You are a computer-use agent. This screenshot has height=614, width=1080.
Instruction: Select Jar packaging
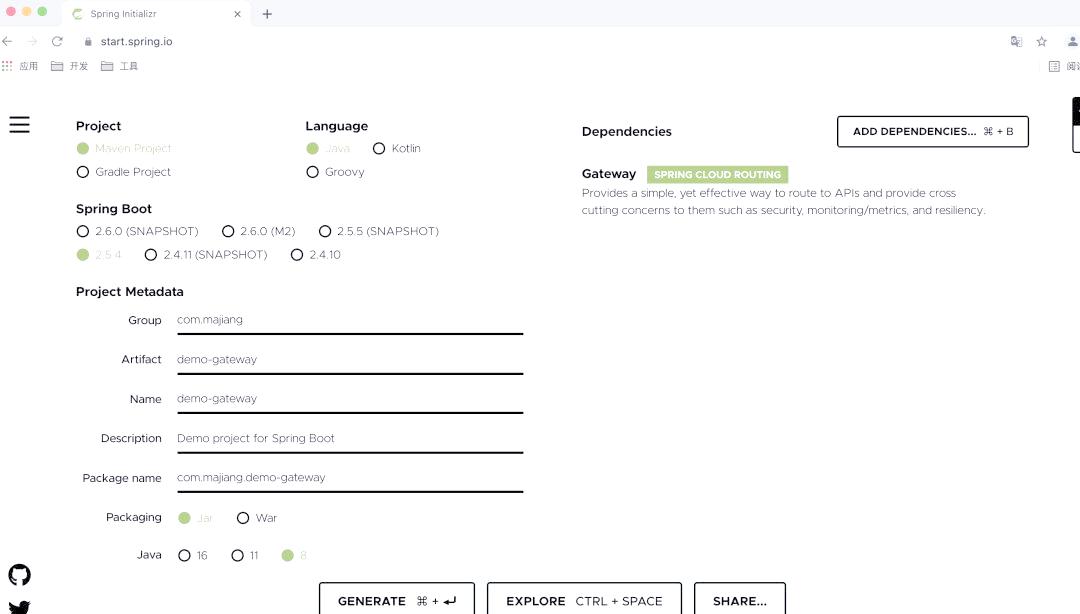pos(195,518)
